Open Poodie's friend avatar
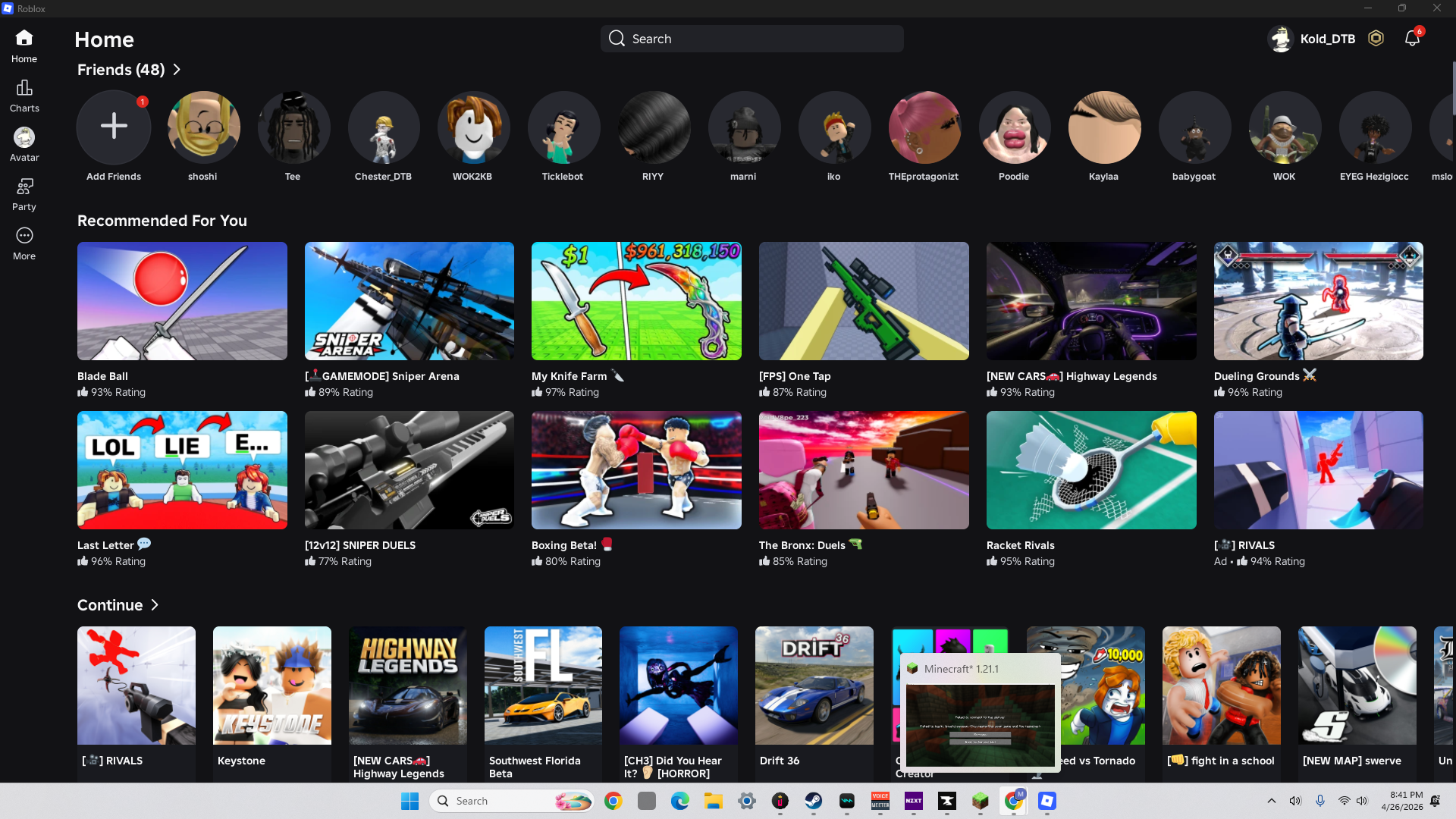Screen dimensions: 1456x819 click(x=1015, y=127)
